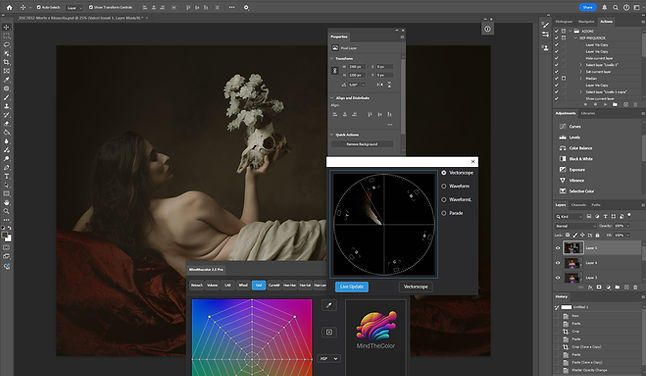
Task: Select the Hand tool
Action: 6,202
